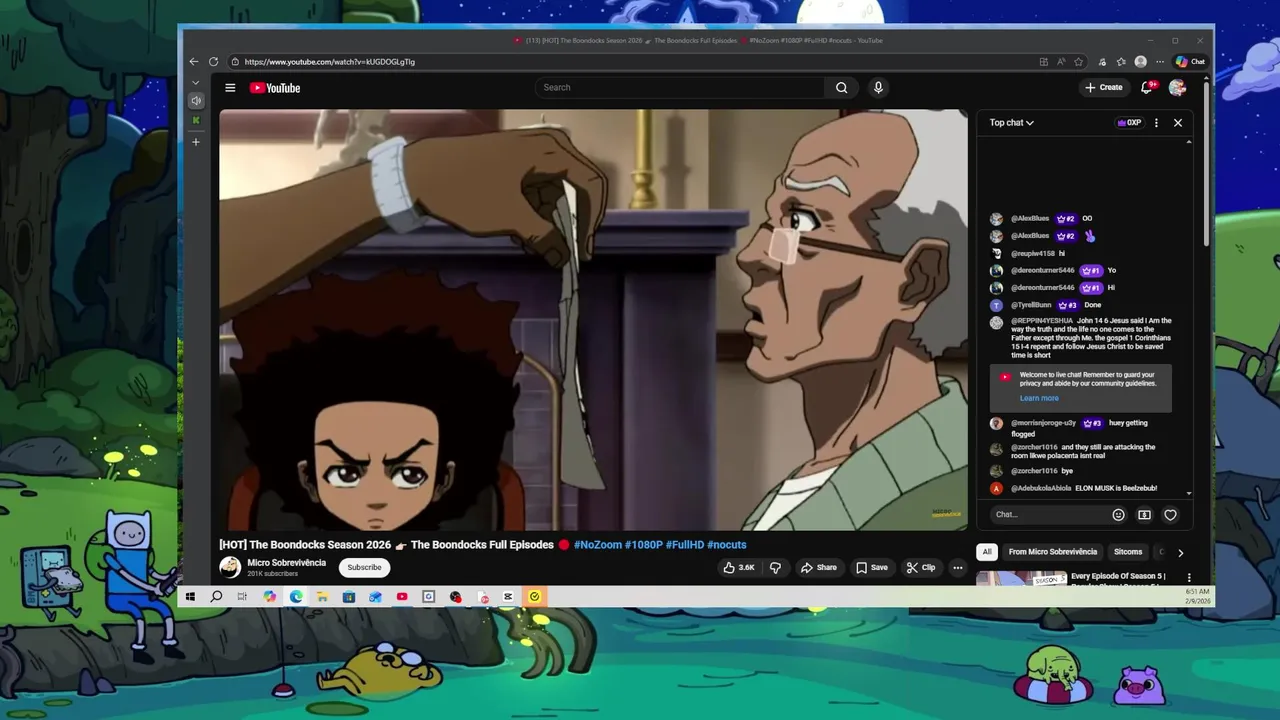This screenshot has width=1280, height=720.
Task: Dislike the video with thumbs down
Action: point(775,568)
